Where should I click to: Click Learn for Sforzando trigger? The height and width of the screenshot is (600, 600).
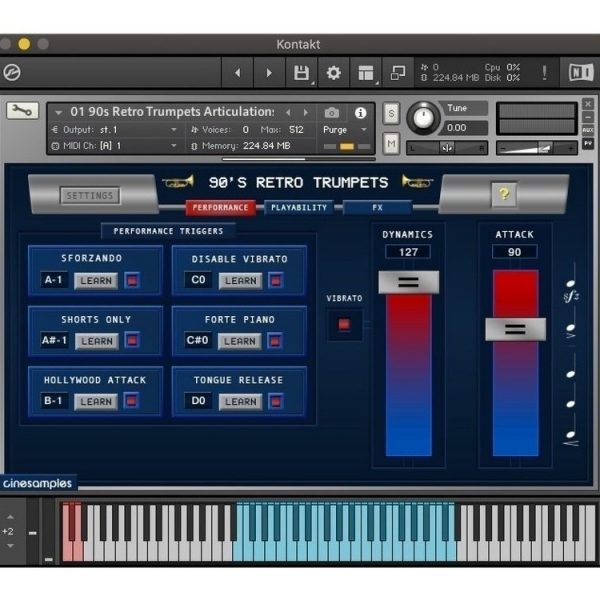(x=96, y=280)
